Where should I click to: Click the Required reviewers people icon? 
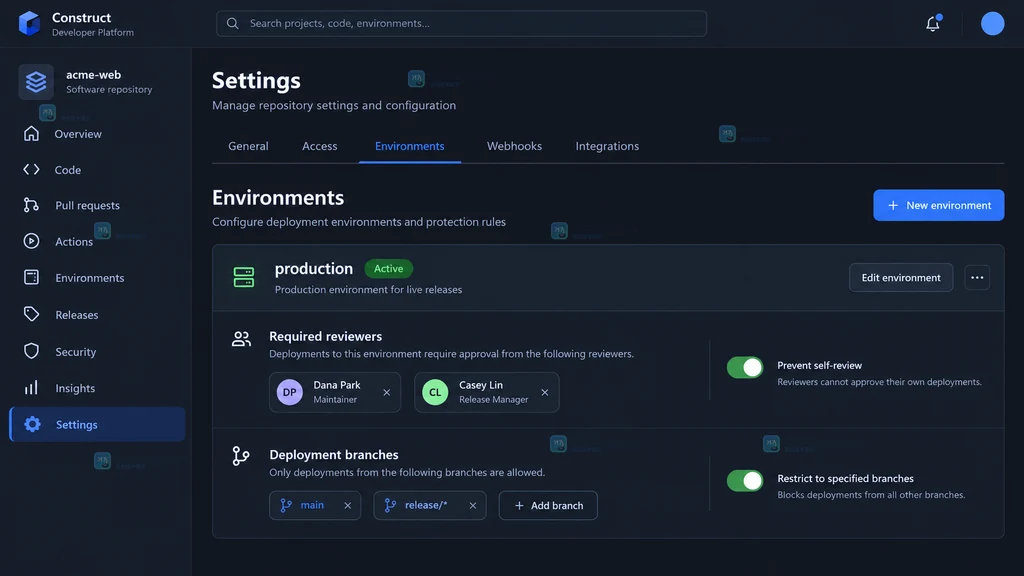pyautogui.click(x=241, y=338)
